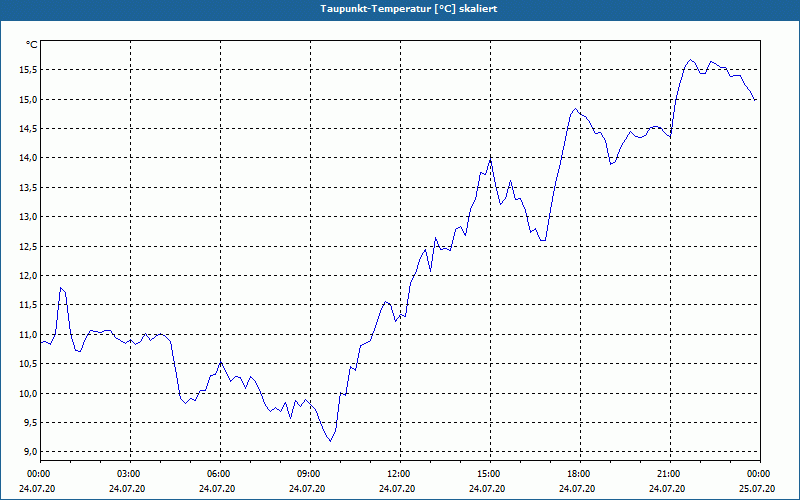Viewport: 800px width, 500px height.
Task: Select the '21:00' x-axis time label
Action: [x=667, y=474]
